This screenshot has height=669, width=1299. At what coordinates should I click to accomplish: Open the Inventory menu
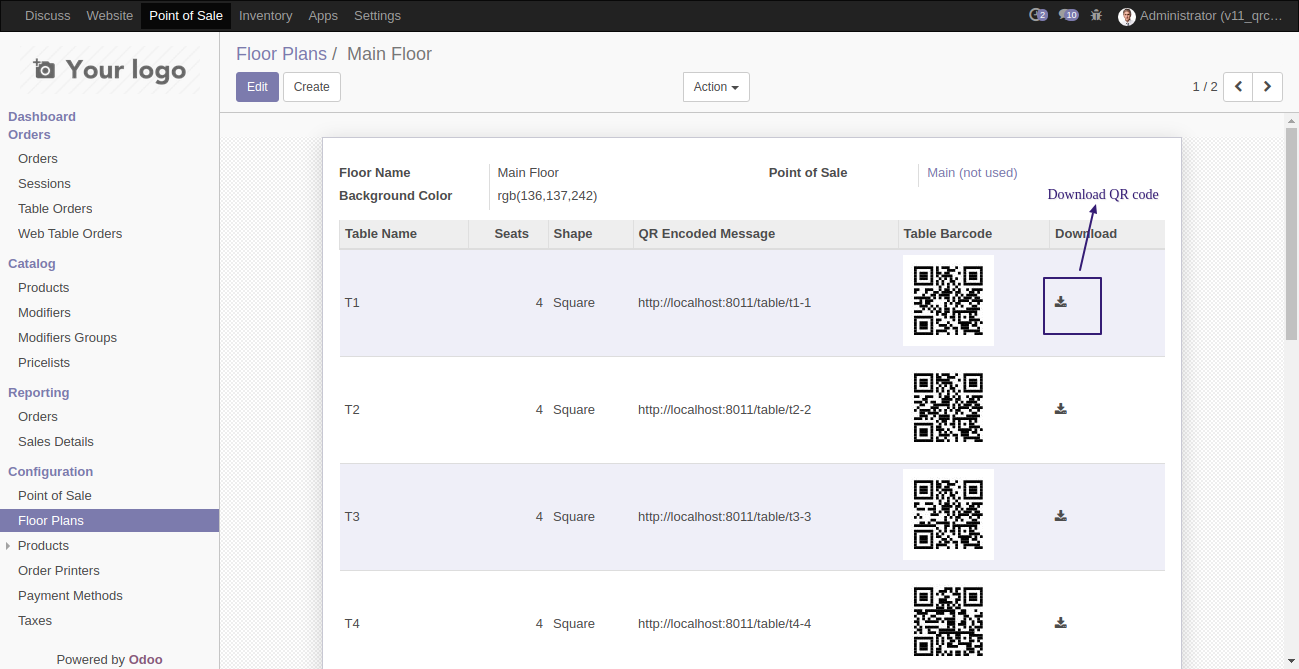pyautogui.click(x=266, y=16)
